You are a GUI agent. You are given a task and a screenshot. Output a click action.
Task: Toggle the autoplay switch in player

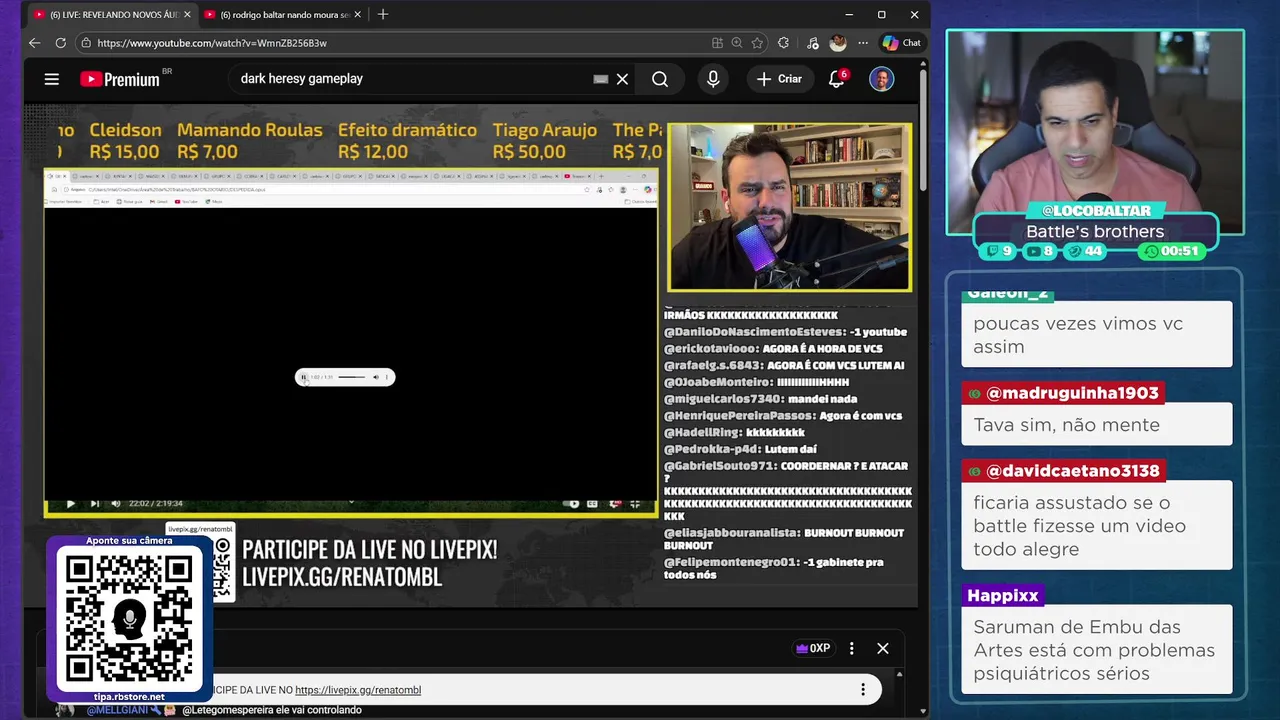[573, 503]
